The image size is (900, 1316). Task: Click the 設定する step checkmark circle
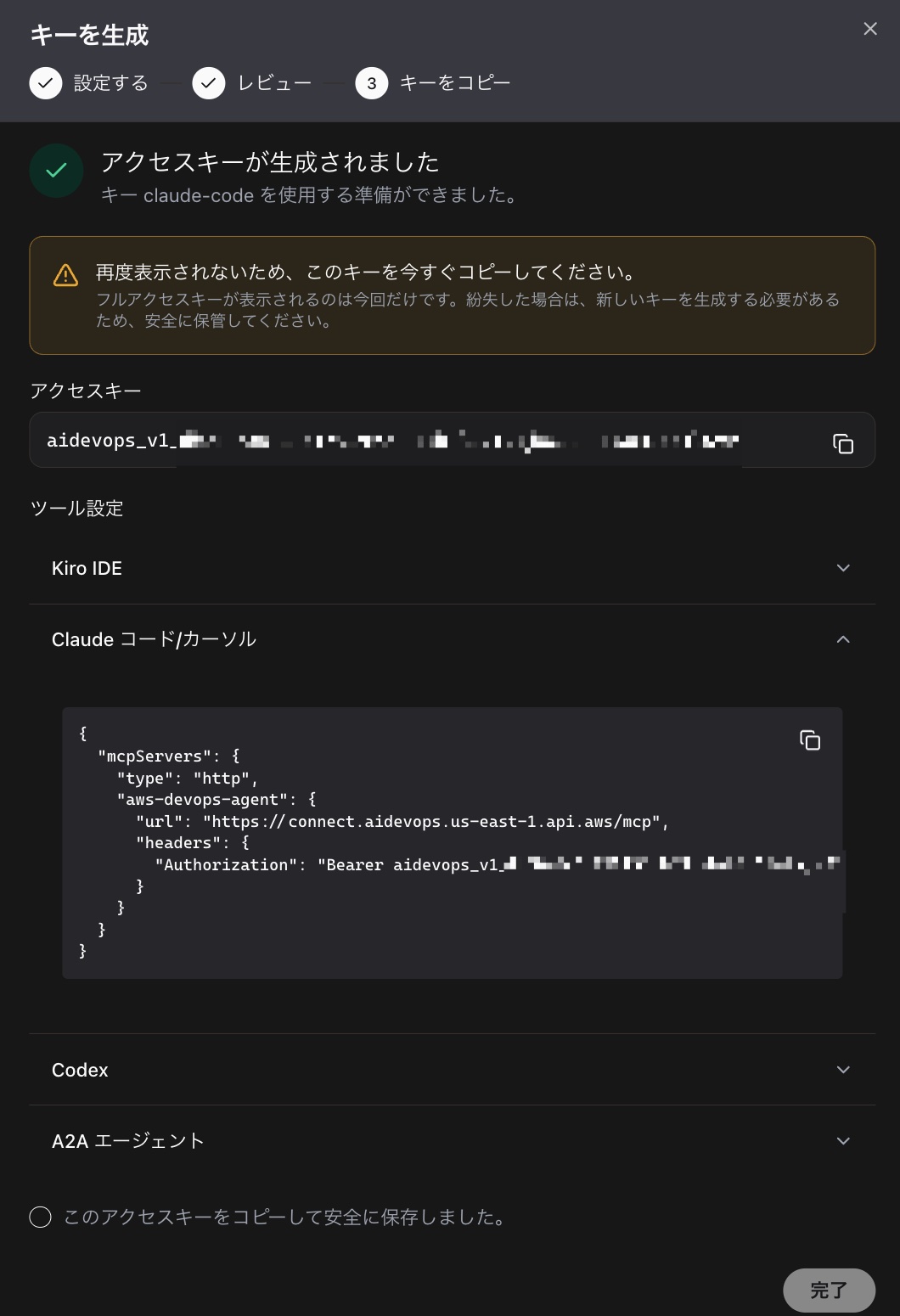[46, 83]
